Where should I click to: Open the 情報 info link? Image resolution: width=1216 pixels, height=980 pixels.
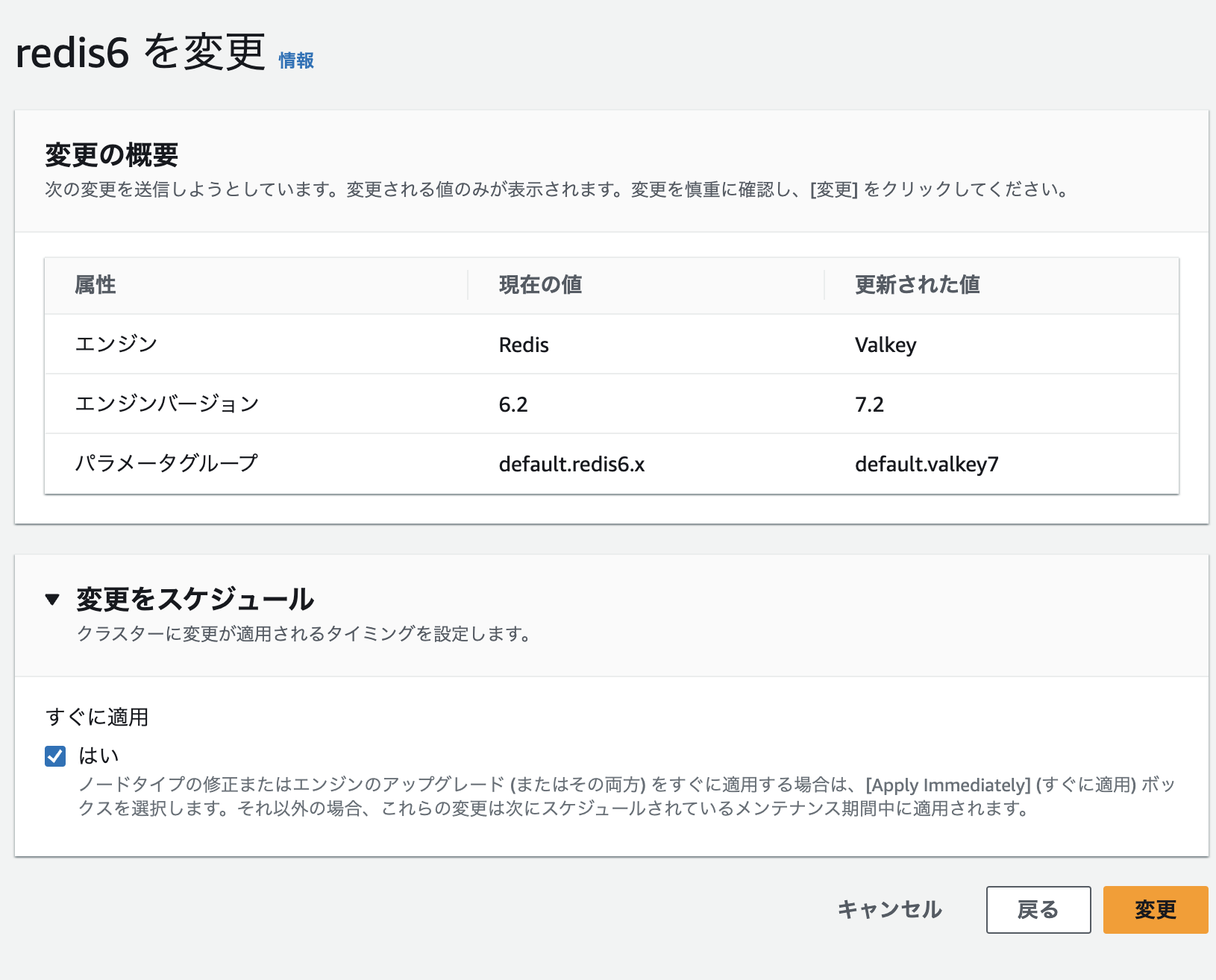296,60
